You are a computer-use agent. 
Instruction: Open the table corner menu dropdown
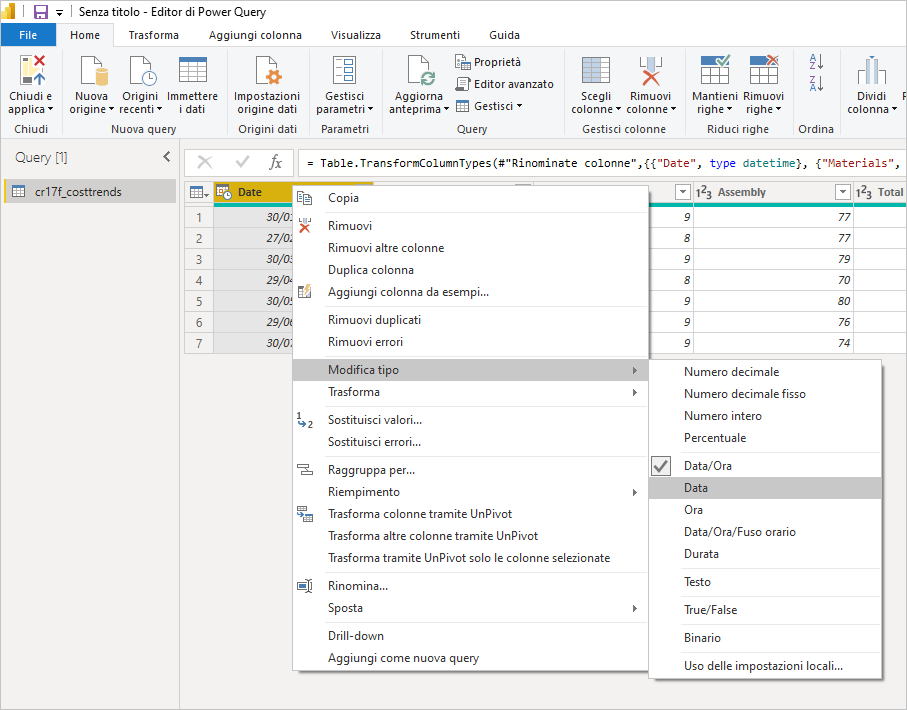(x=200, y=192)
